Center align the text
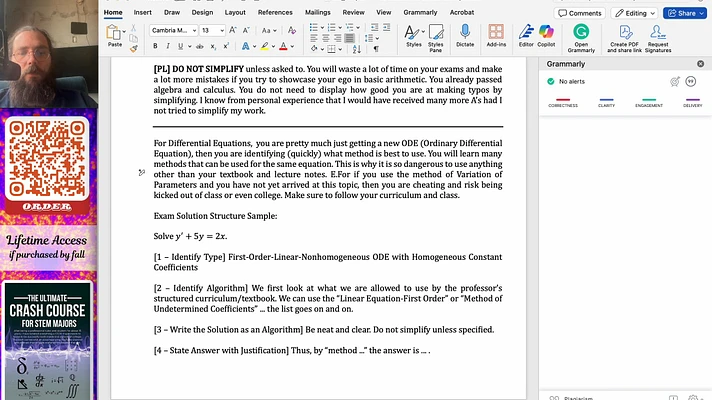Viewport: 712px width, 400px height. tap(326, 39)
